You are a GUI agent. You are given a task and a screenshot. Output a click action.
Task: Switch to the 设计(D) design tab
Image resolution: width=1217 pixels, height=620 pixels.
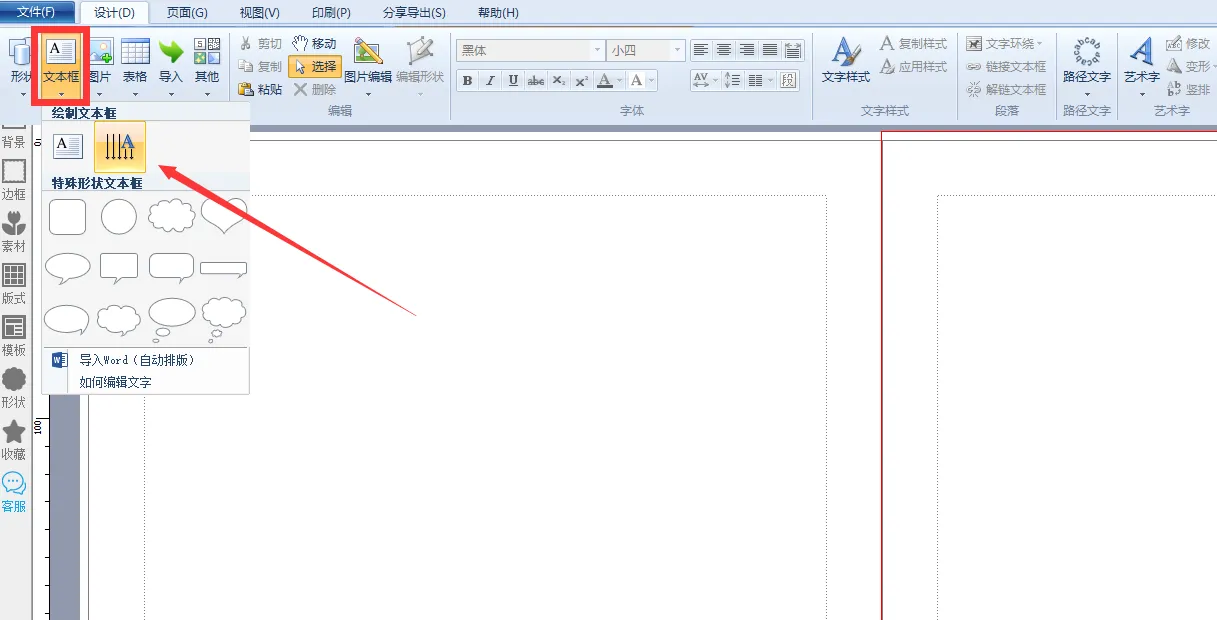(114, 12)
